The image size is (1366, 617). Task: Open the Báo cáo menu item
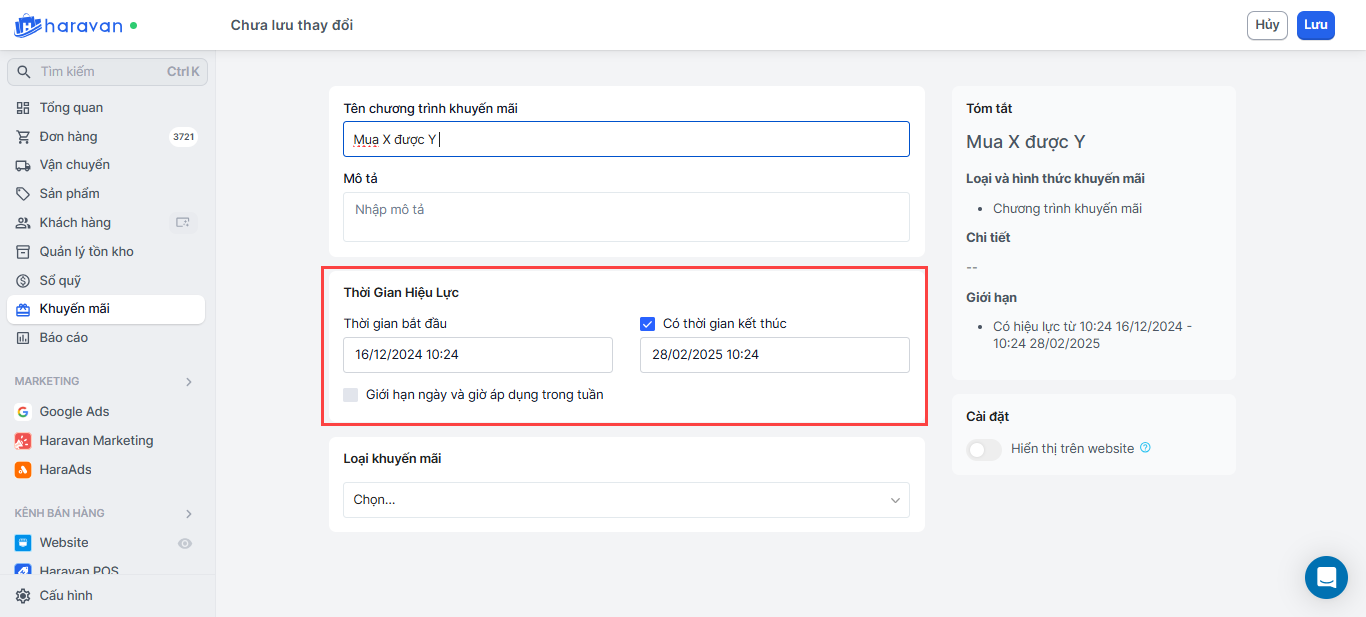[x=63, y=338]
